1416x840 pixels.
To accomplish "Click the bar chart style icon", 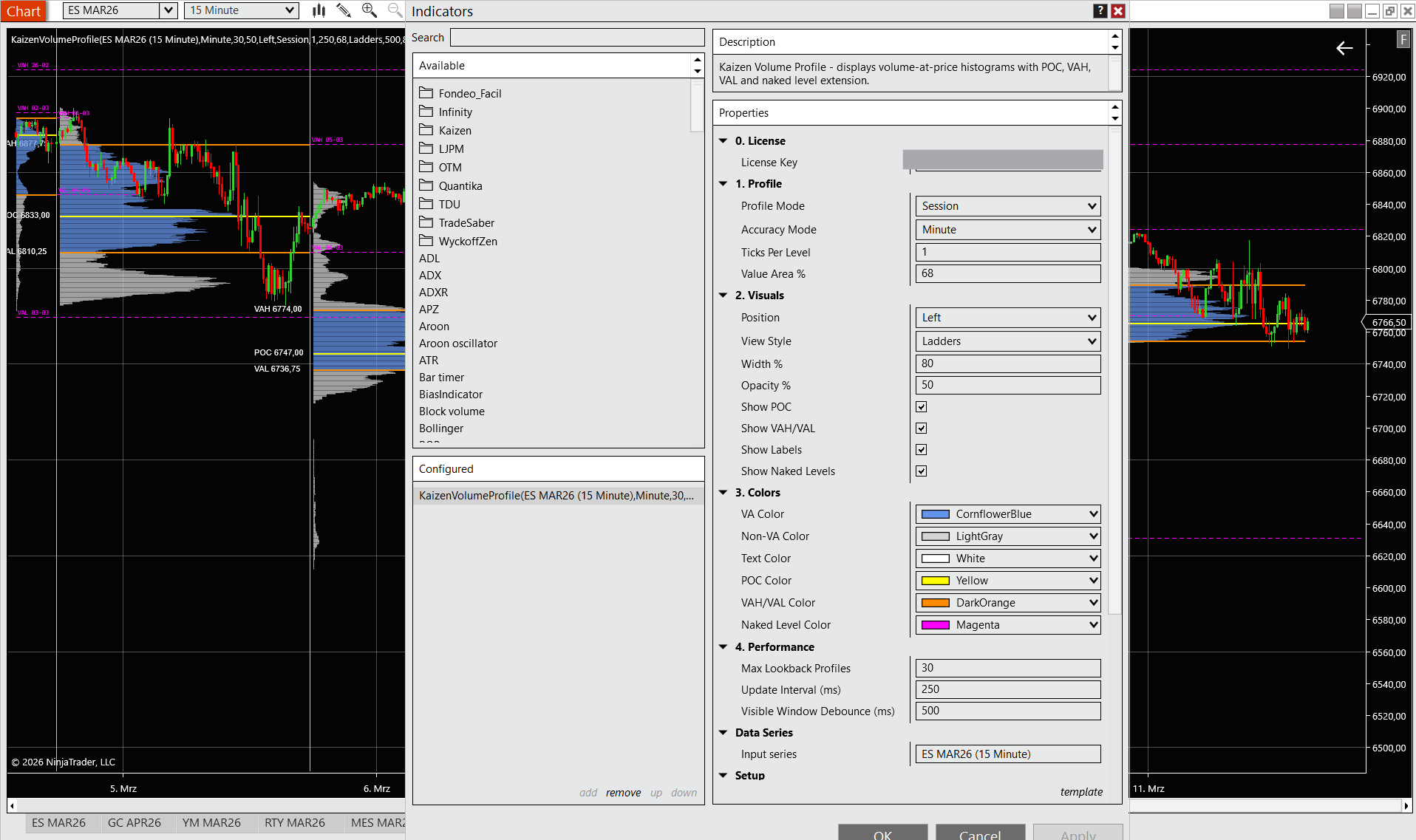I will point(319,10).
